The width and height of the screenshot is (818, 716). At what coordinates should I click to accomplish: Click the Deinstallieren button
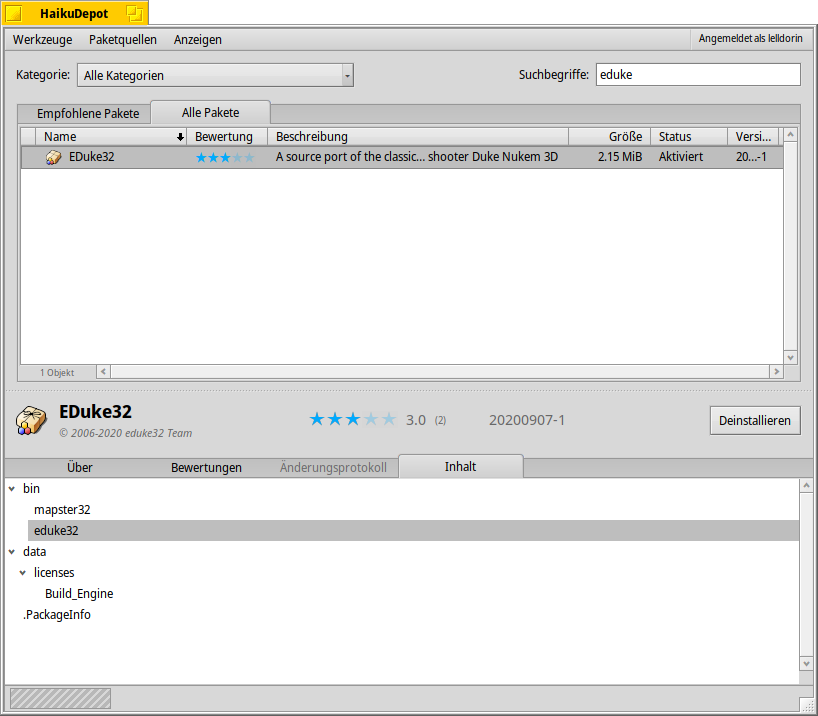click(x=755, y=421)
